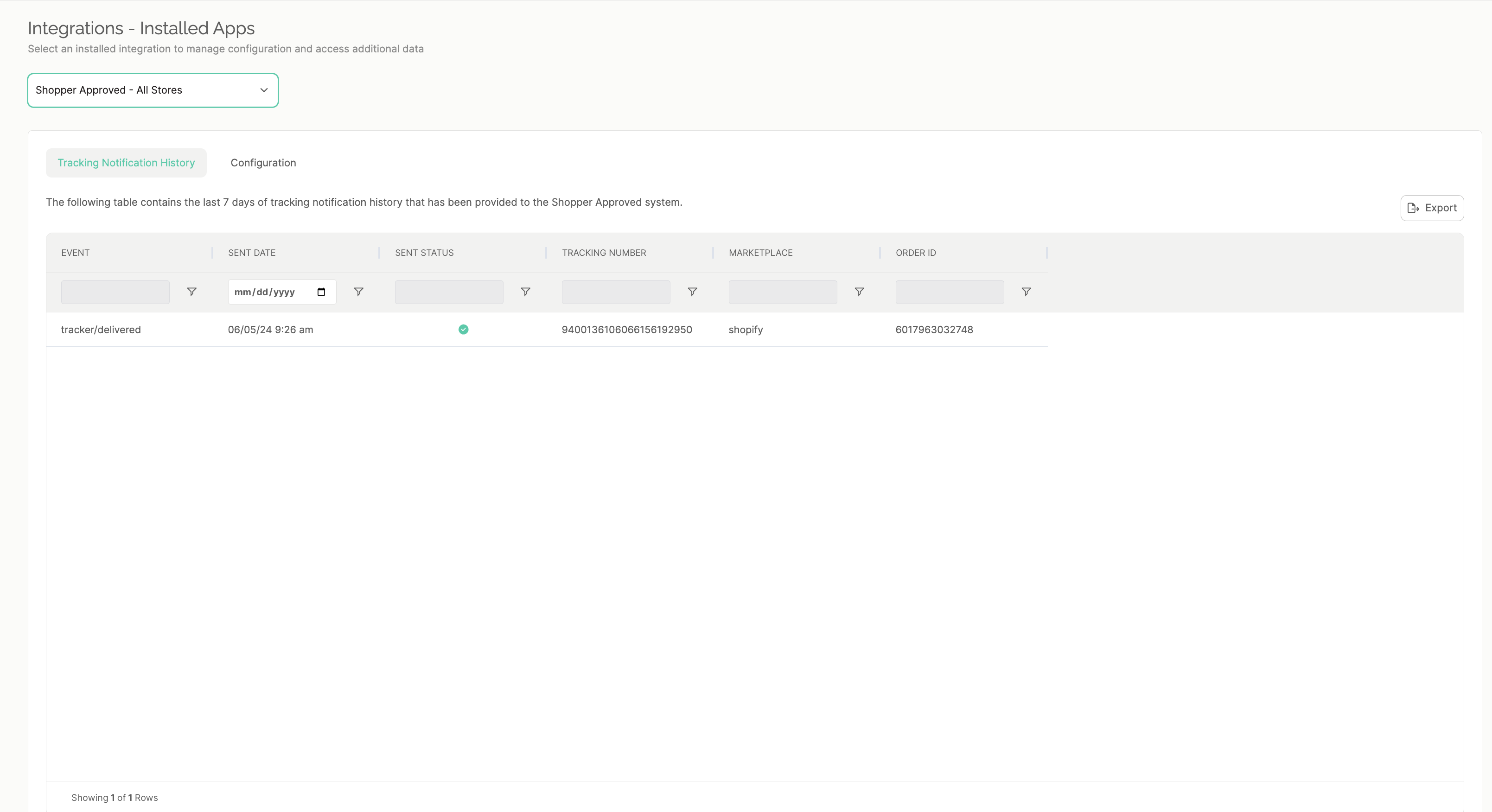
Task: Click the Integrations - Installed Apps heading
Action: click(x=141, y=28)
